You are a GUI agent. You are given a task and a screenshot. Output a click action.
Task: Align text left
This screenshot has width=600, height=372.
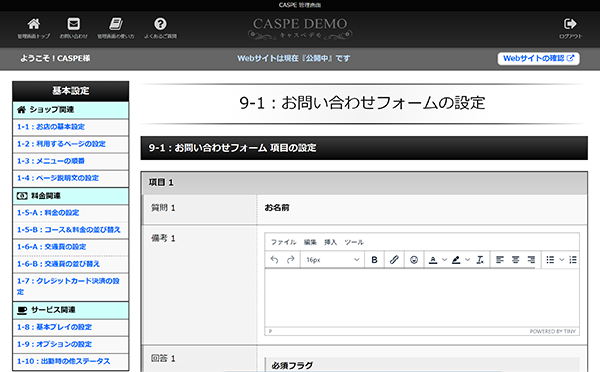(x=500, y=260)
